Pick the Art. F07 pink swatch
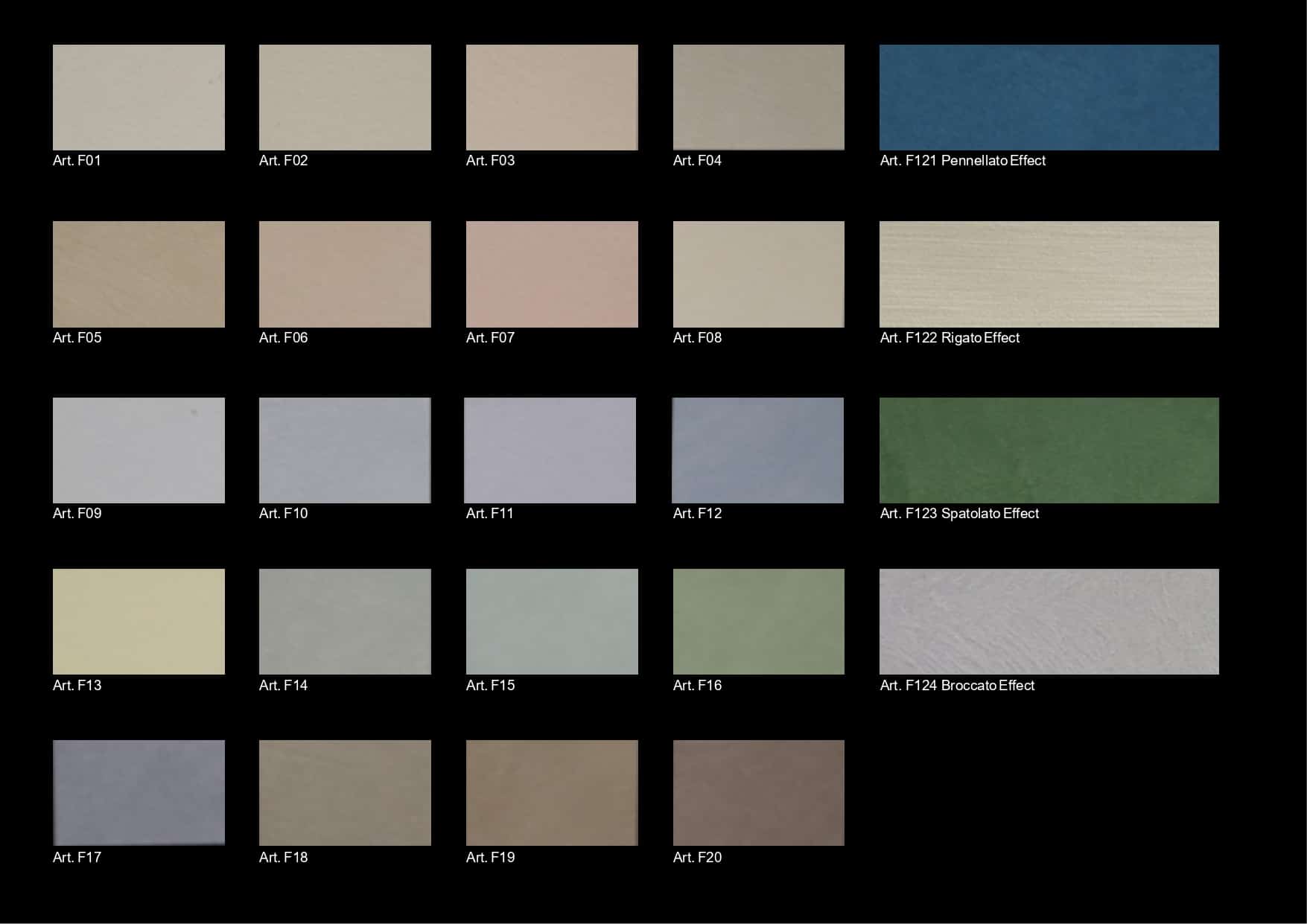Viewport: 1307px width, 924px height. point(552,274)
